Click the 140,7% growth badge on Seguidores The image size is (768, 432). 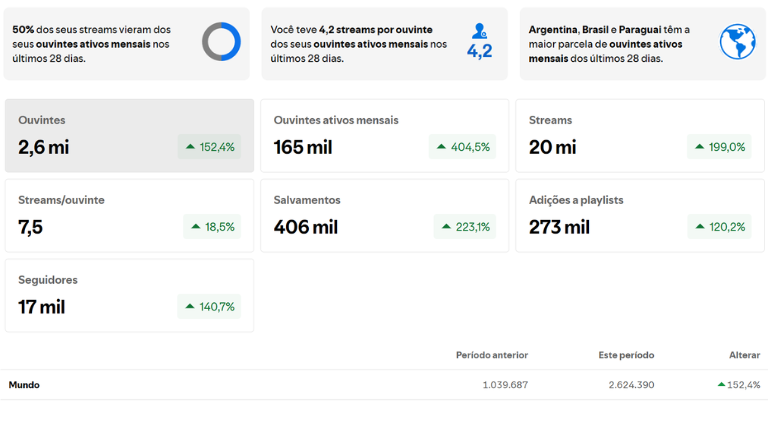click(209, 306)
